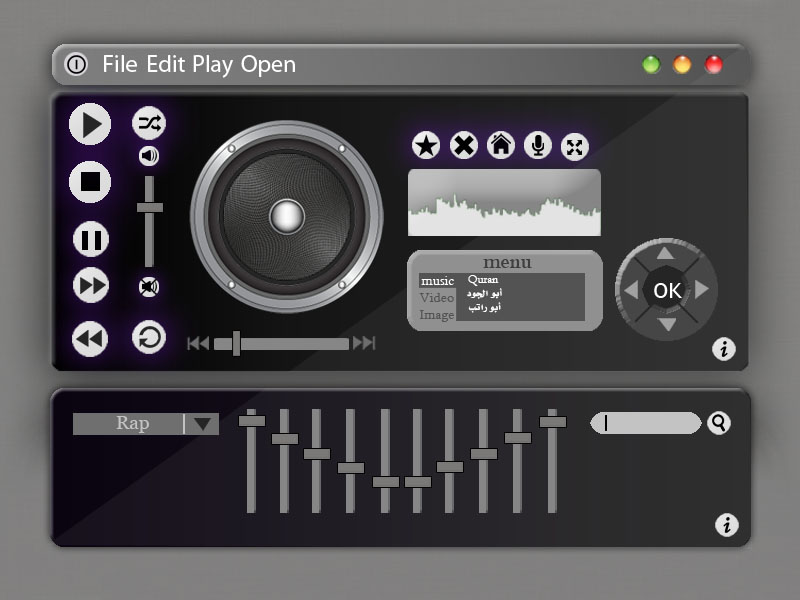Click the green window button
This screenshot has height=600, width=800.
(651, 65)
